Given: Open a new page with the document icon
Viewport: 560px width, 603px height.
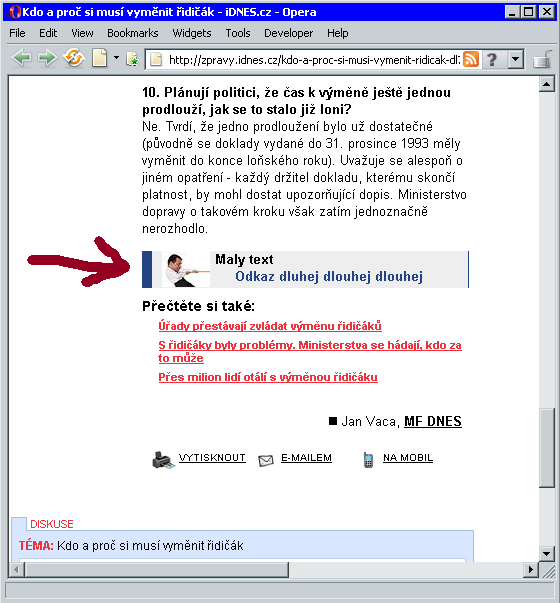Looking at the screenshot, I should pos(100,58).
